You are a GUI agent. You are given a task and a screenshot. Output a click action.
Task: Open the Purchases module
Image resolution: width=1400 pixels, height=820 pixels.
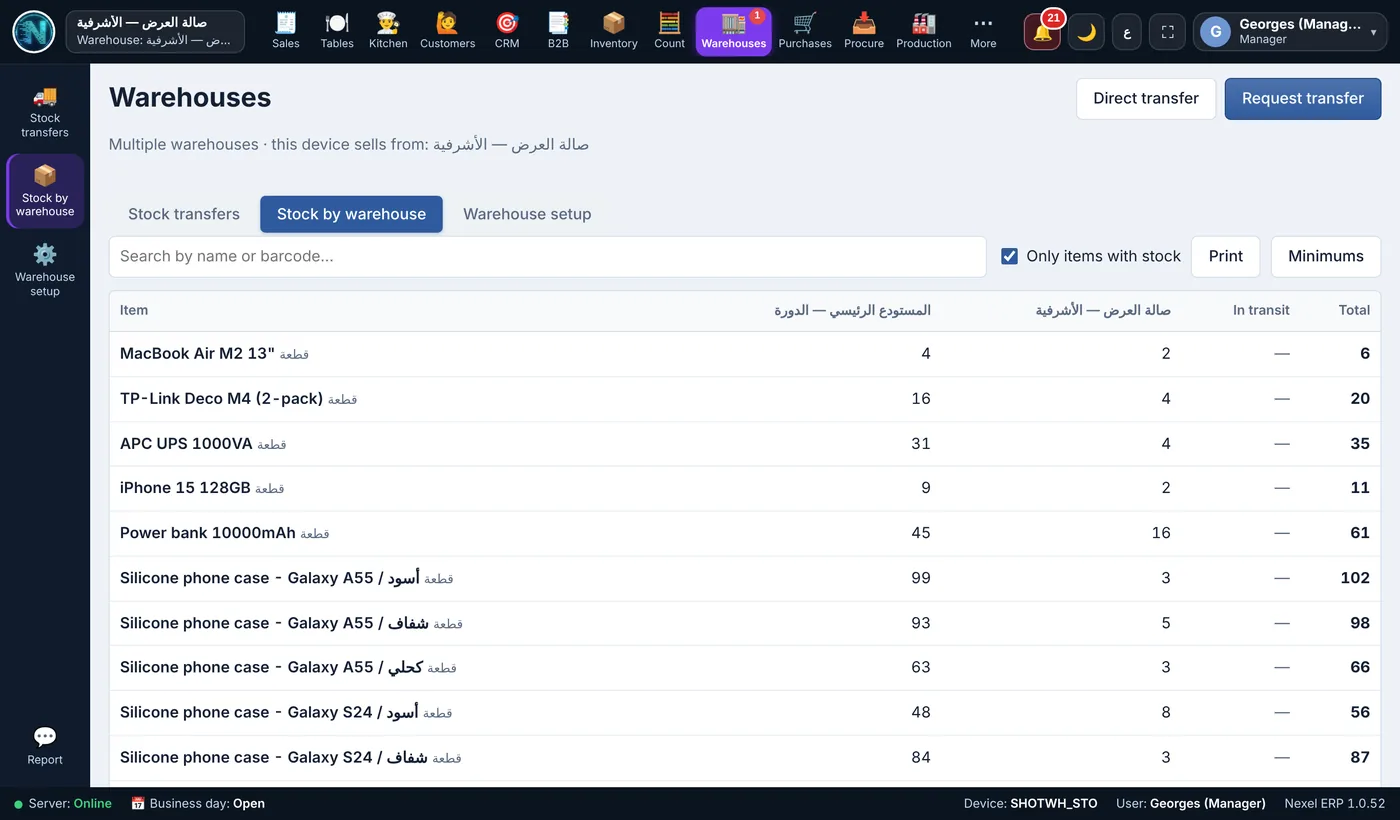pos(805,31)
